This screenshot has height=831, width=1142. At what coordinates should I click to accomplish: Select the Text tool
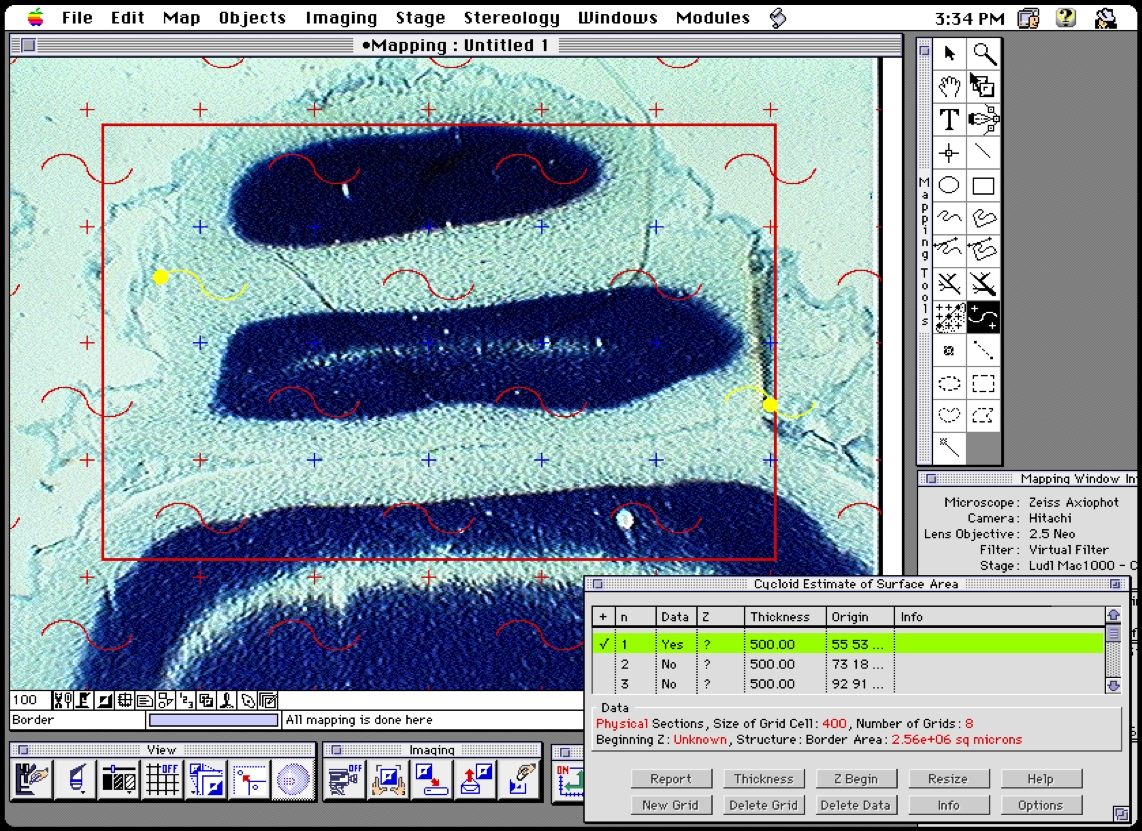click(949, 120)
